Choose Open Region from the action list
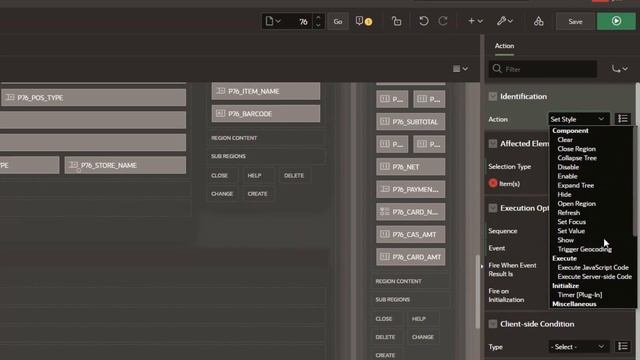This screenshot has width=640, height=360. coord(576,204)
